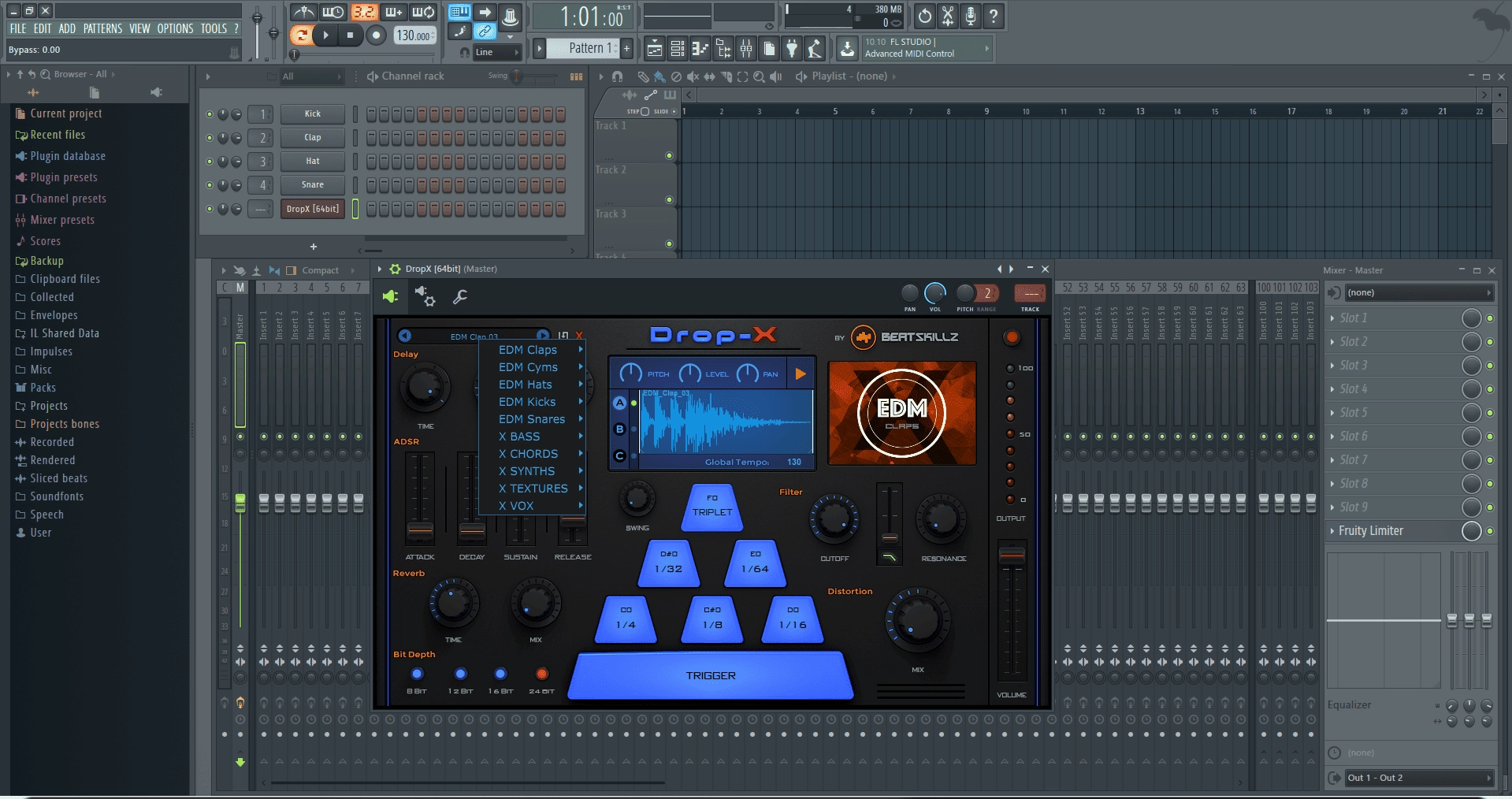Viewport: 1512px width, 799px height.
Task: Open Channel rack All filter dropdown
Action: tap(313, 76)
